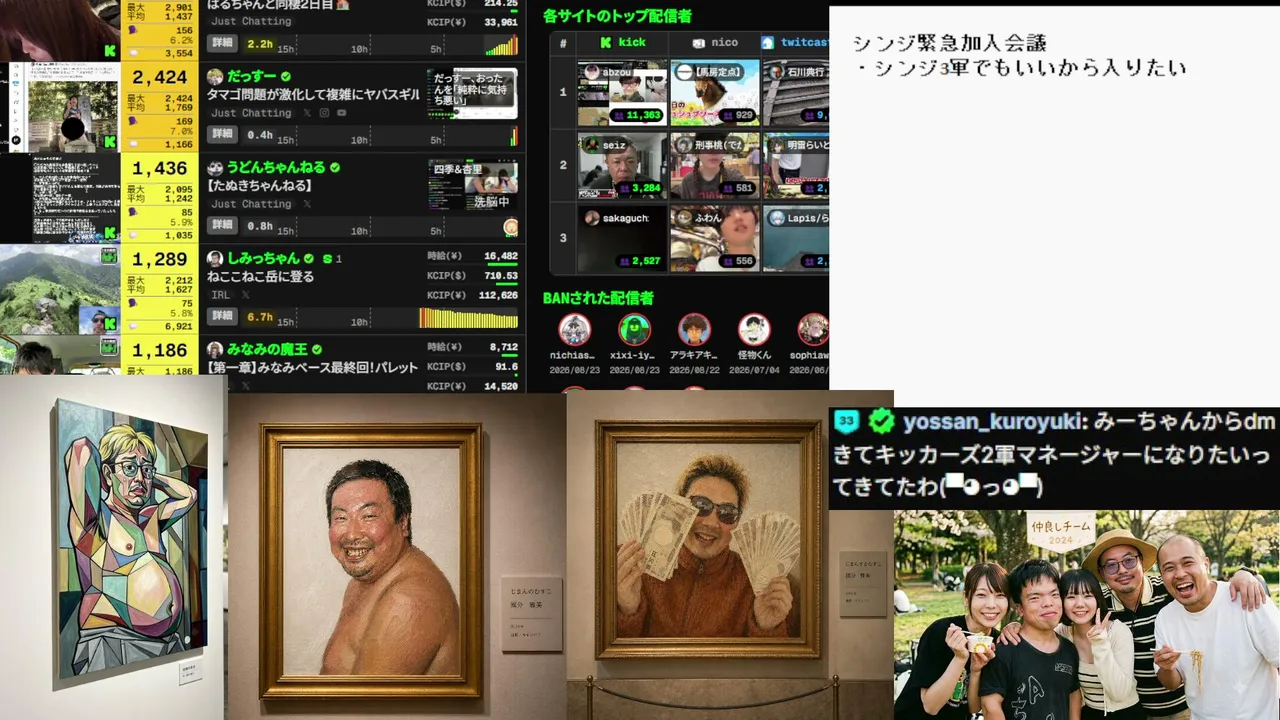Click the verified badge beside みなみの魔王
Viewport: 1280px width, 720px height.
[x=317, y=350]
